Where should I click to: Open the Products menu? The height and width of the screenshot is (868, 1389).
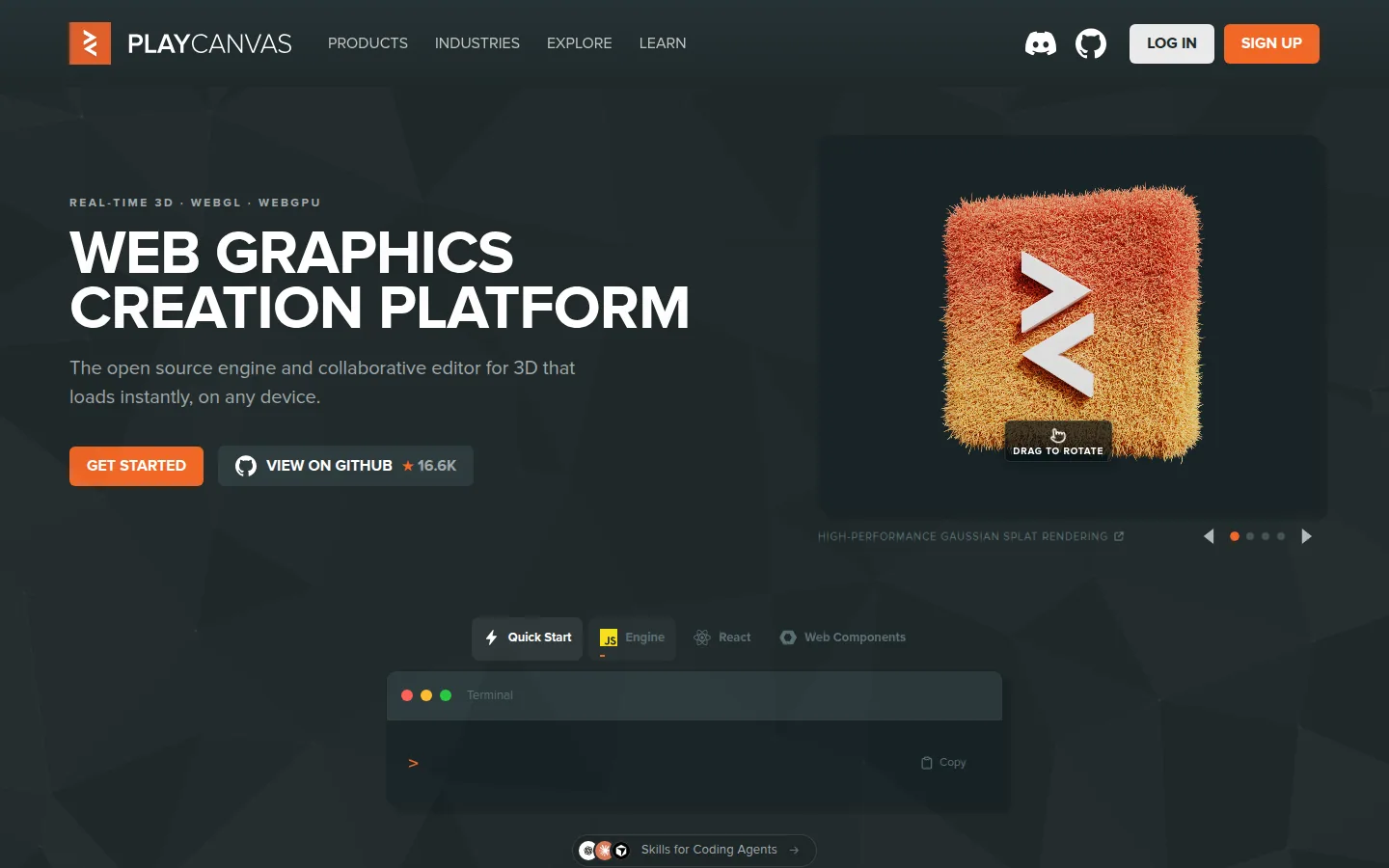click(x=368, y=43)
